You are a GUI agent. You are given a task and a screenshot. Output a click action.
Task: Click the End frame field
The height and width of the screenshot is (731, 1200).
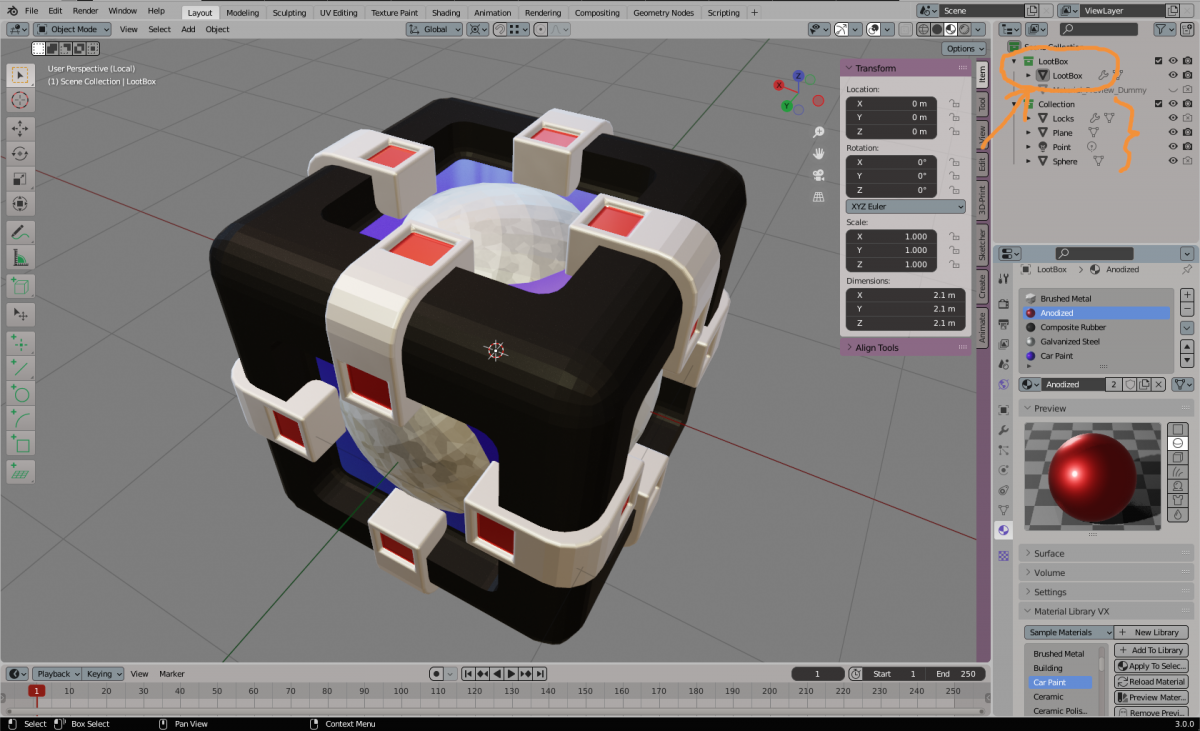click(x=956, y=674)
